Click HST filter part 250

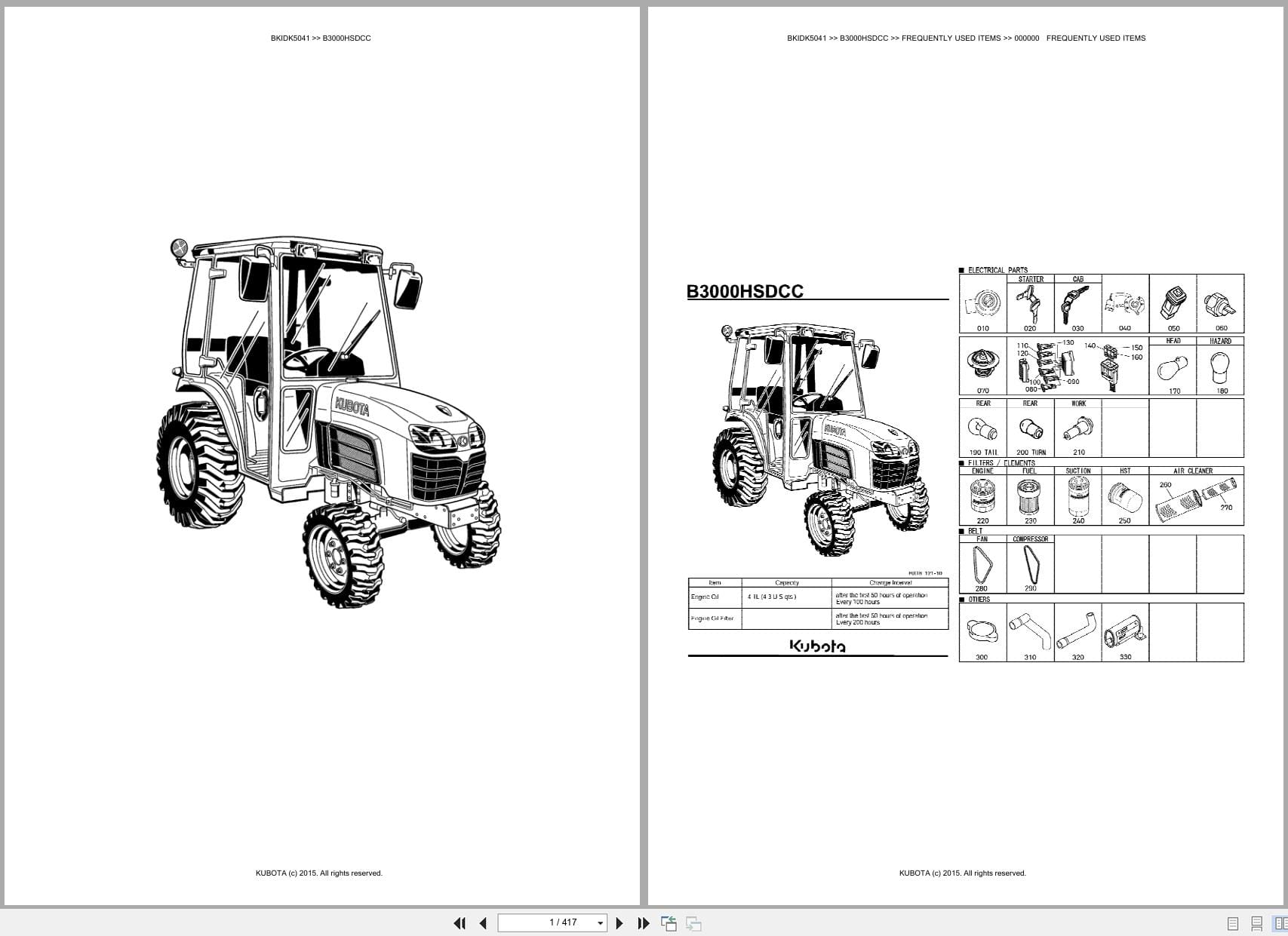[1125, 499]
